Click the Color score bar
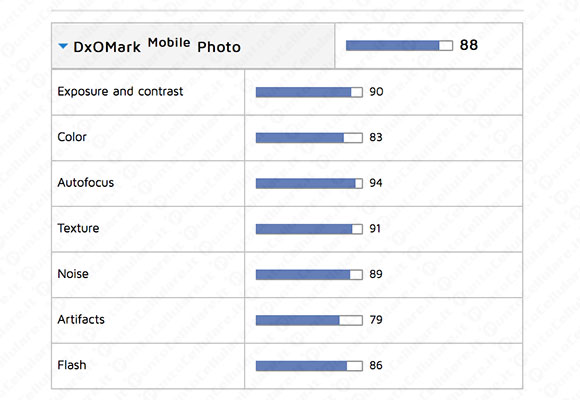 click(309, 138)
